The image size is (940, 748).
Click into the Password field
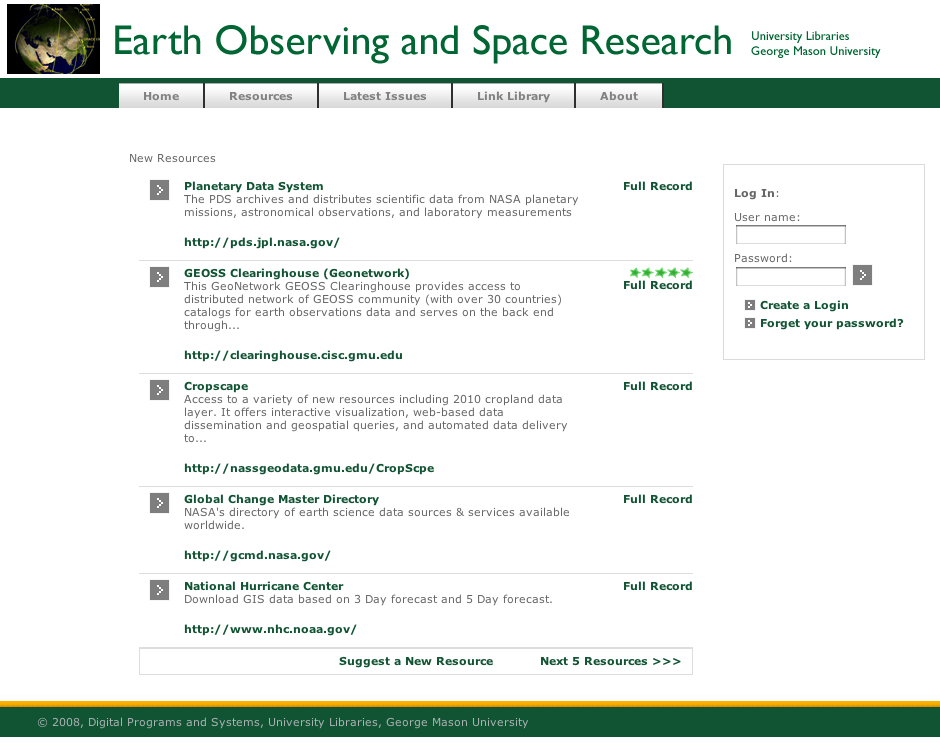pos(790,276)
